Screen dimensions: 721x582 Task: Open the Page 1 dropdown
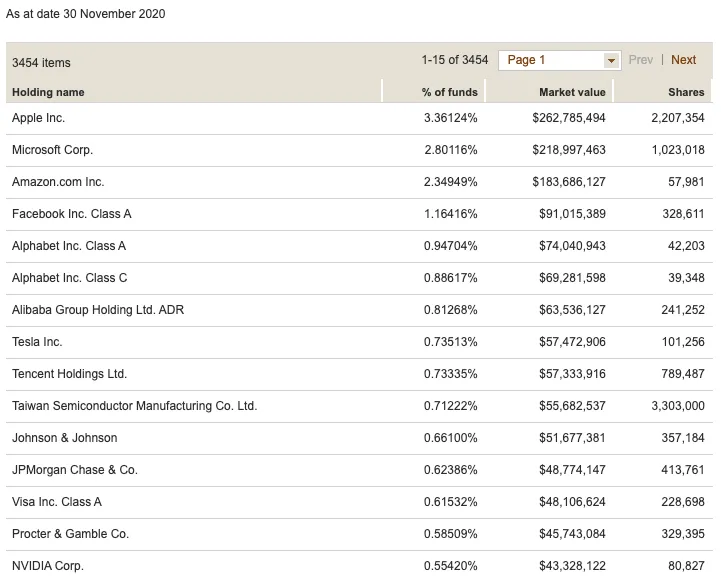pyautogui.click(x=559, y=60)
